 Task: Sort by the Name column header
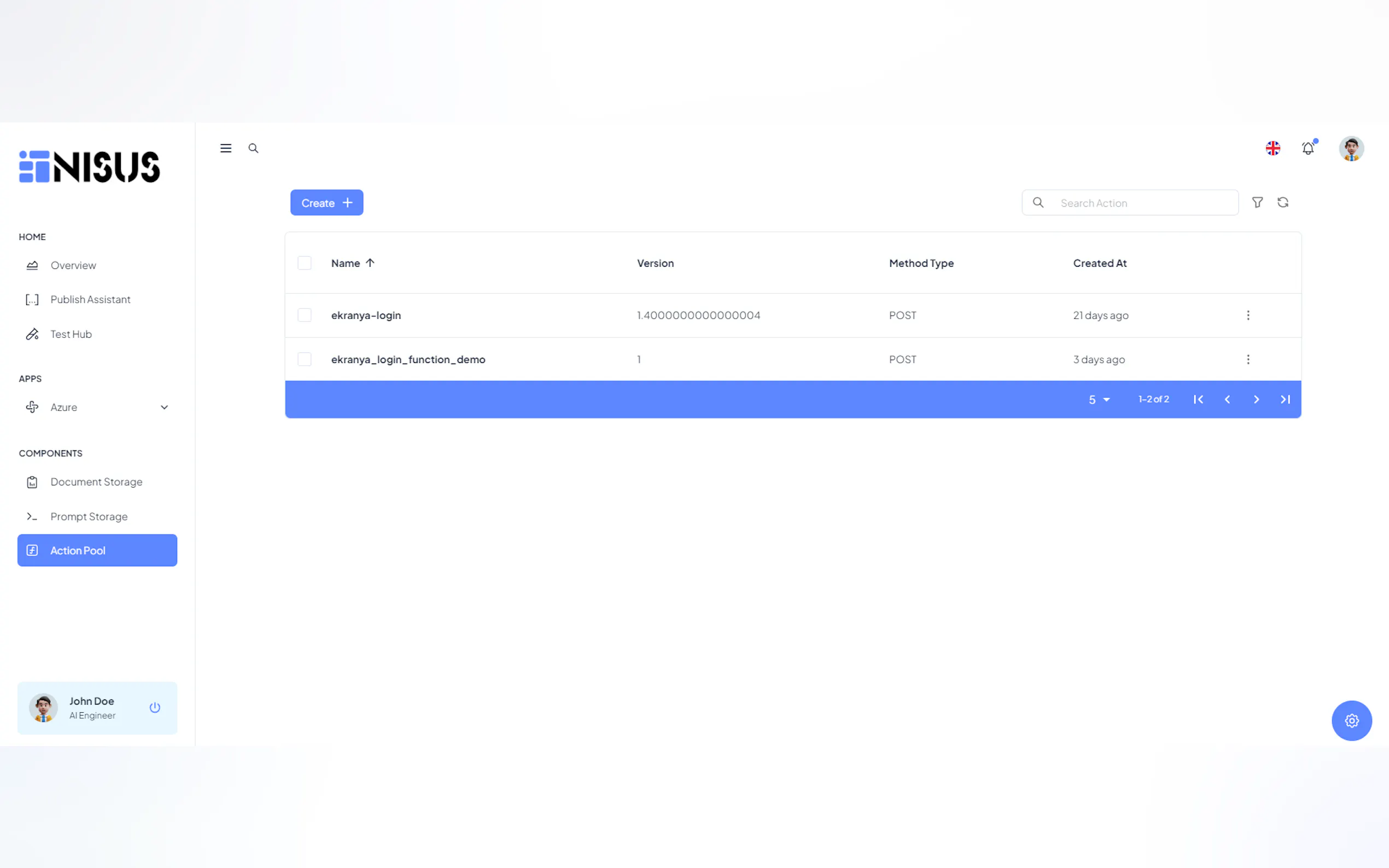(346, 263)
